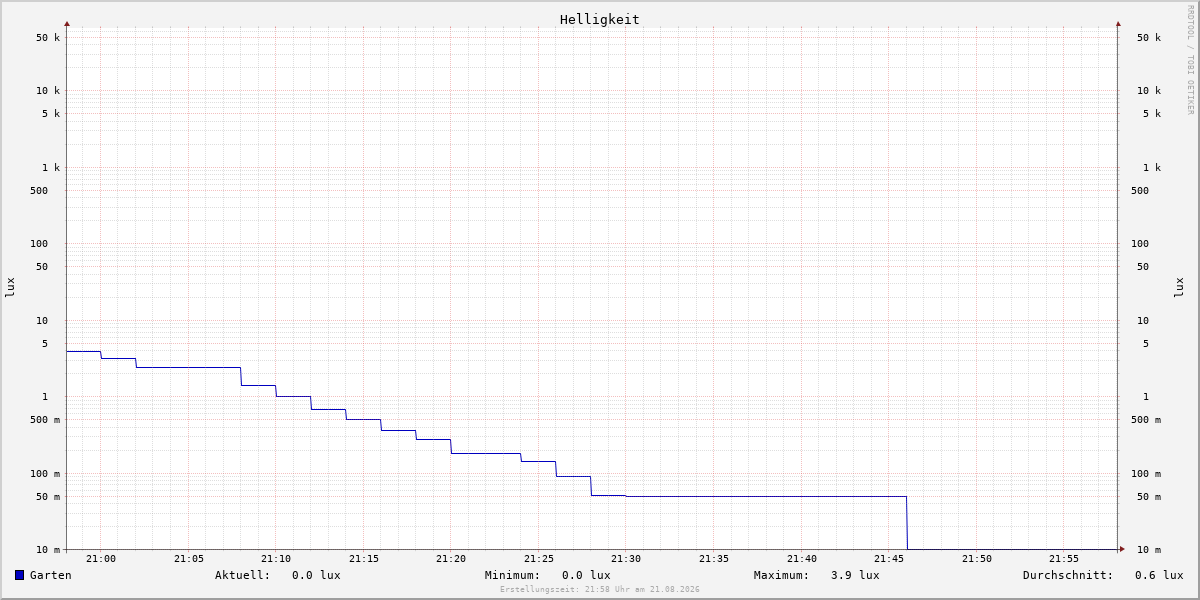Click the 21:30 time axis label
The width and height of the screenshot is (1200, 600).
coord(626,559)
